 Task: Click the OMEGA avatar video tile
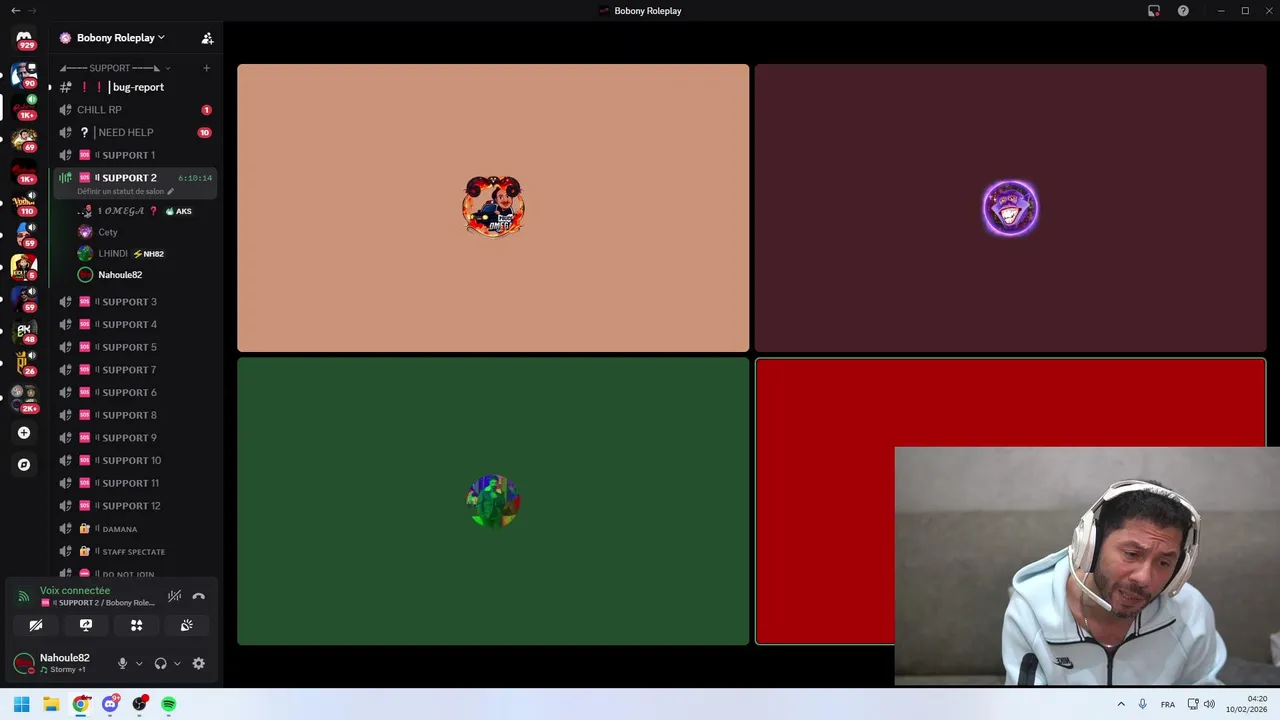pyautogui.click(x=493, y=208)
